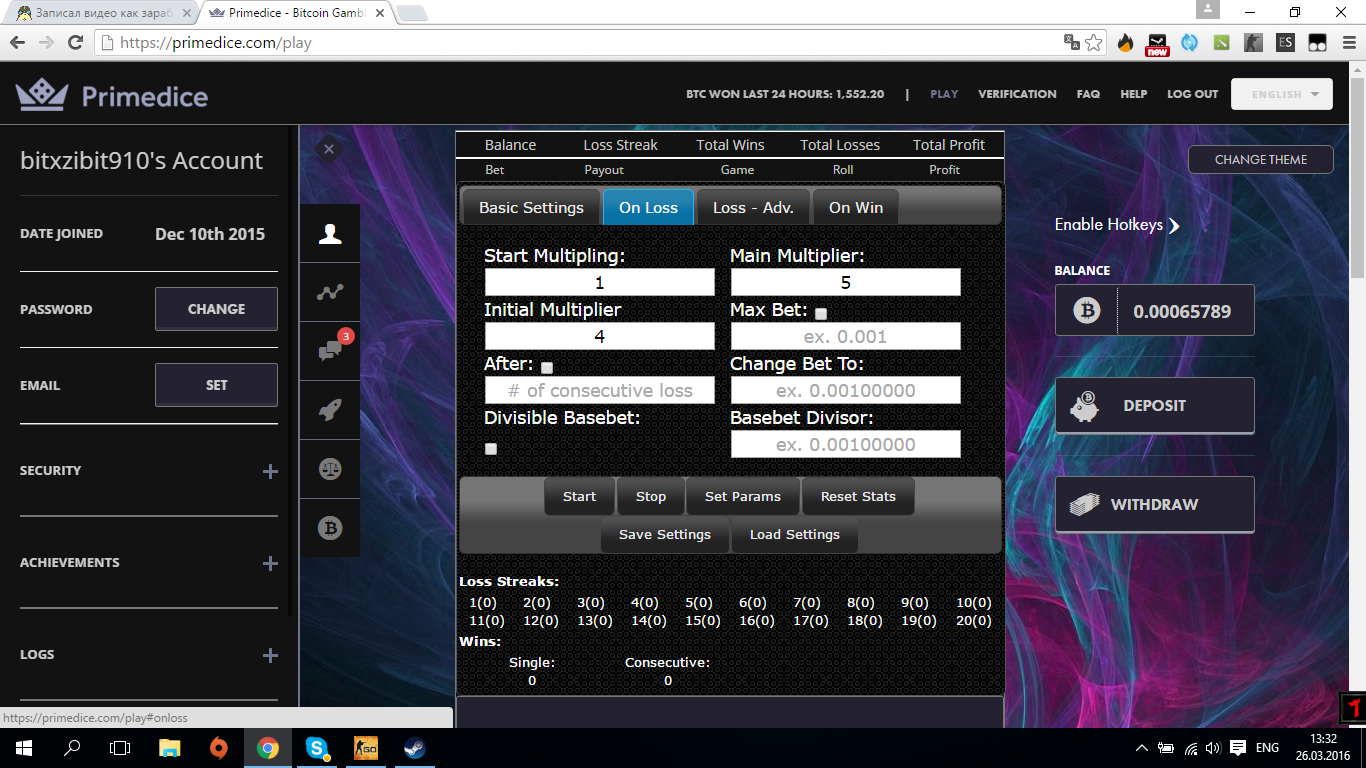Viewport: 1366px width, 768px height.
Task: Click the balance value 0.00065789
Action: [x=1182, y=311]
